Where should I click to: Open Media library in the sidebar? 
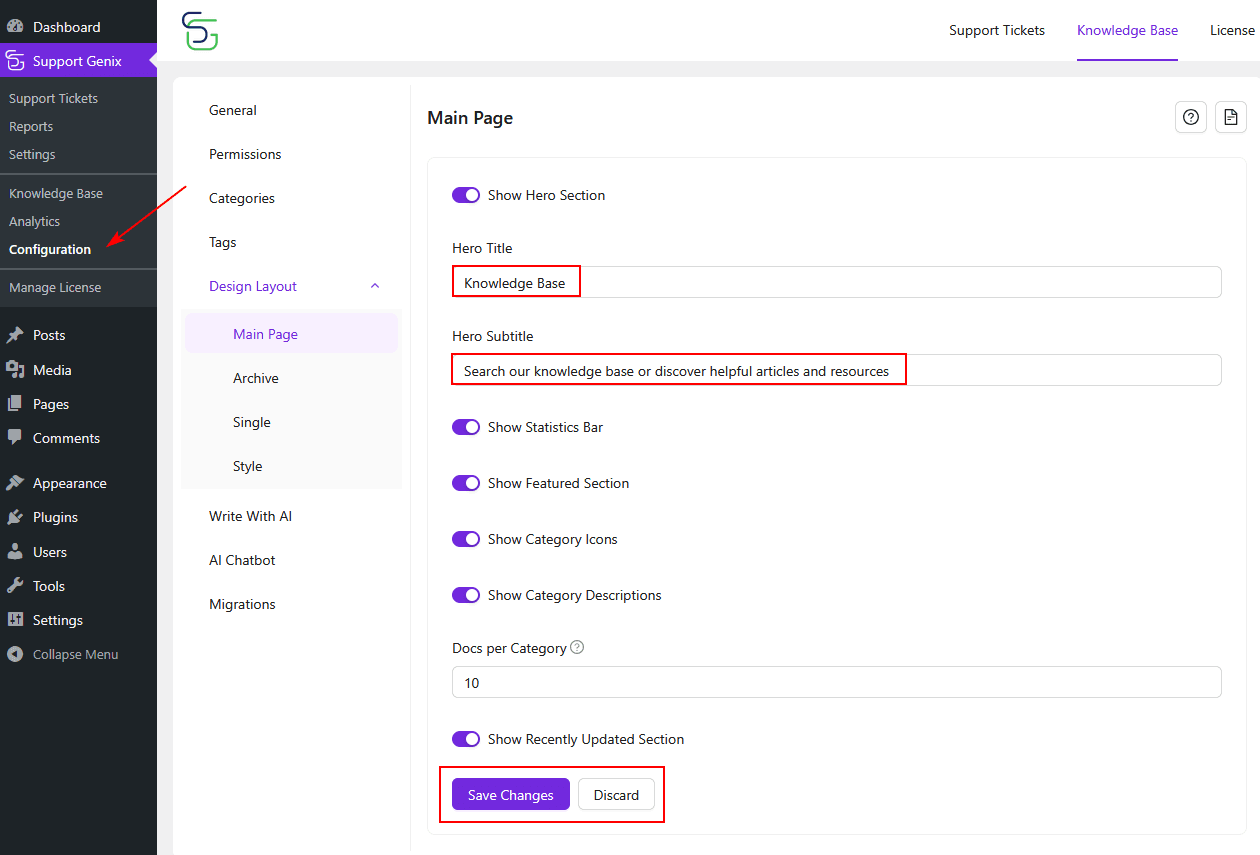[x=52, y=370]
